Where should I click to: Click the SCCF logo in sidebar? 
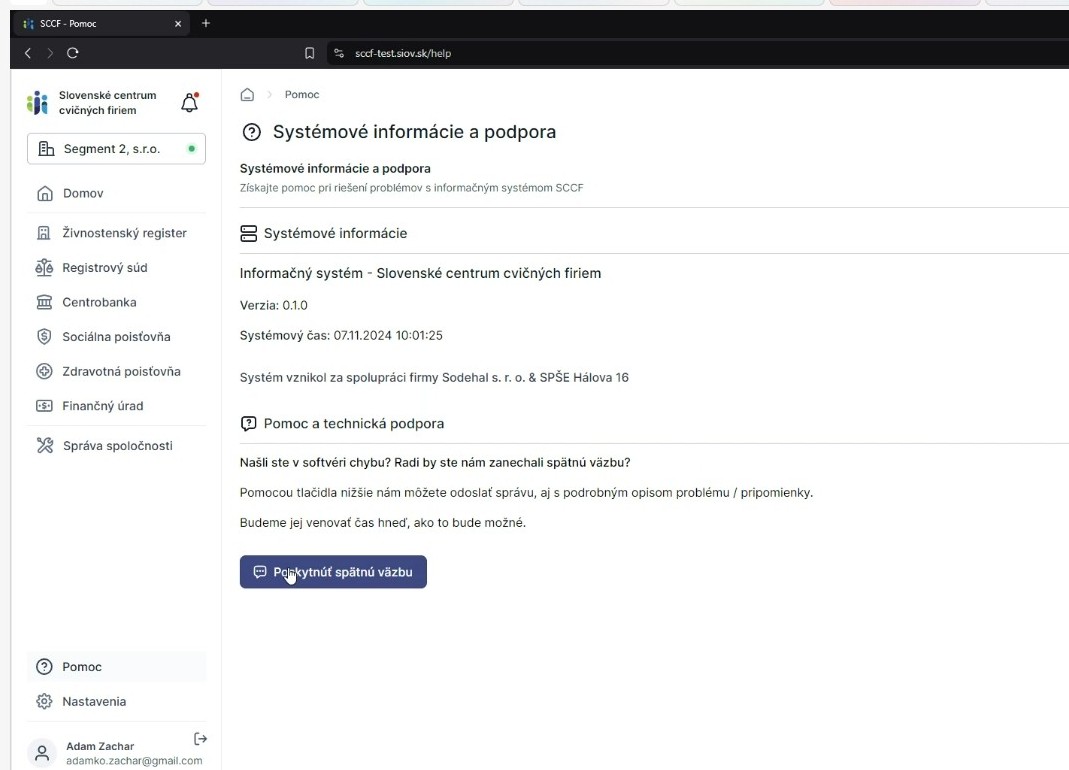pos(38,103)
